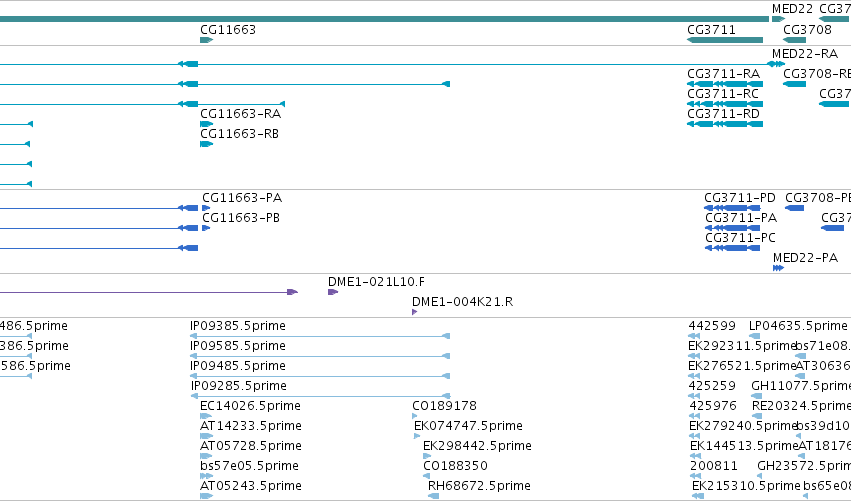Viewport: 851px width, 501px height.
Task: Select the 425259 EST label
Action: [x=712, y=386]
